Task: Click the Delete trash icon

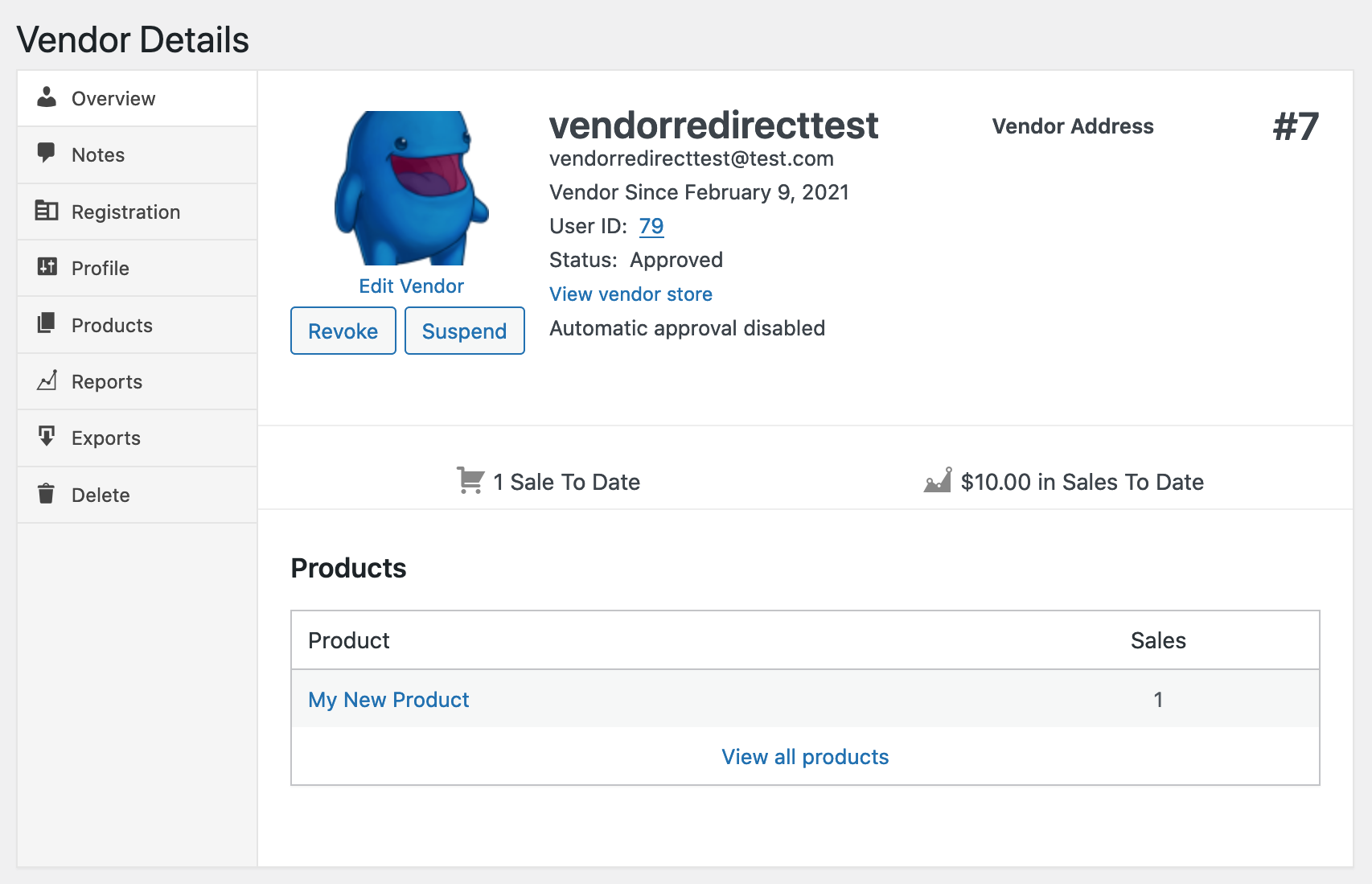Action: [47, 494]
